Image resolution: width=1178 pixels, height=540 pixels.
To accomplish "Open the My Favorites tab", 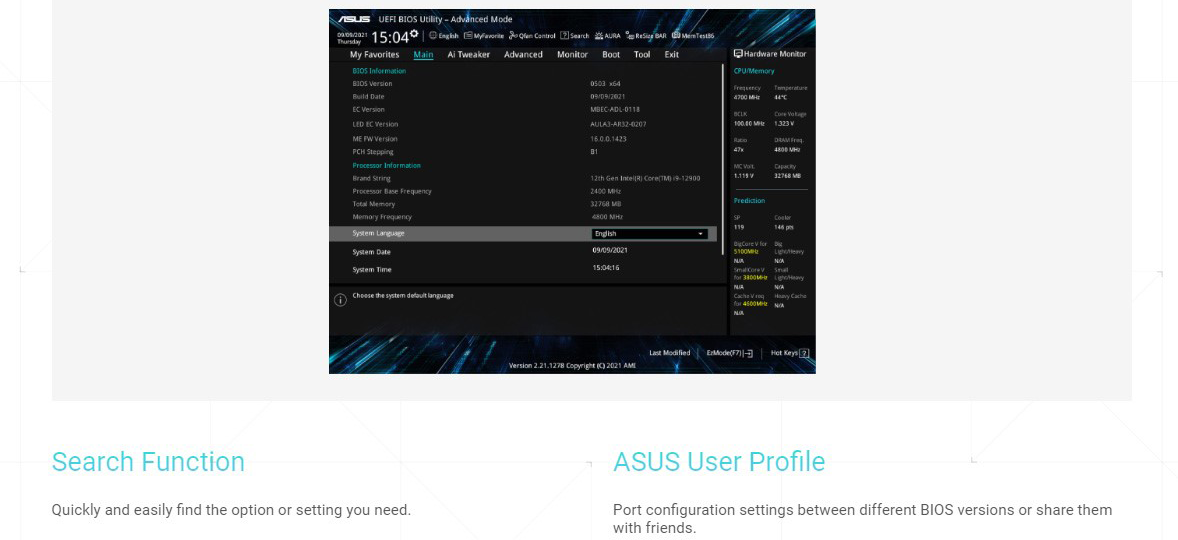I will click(374, 55).
